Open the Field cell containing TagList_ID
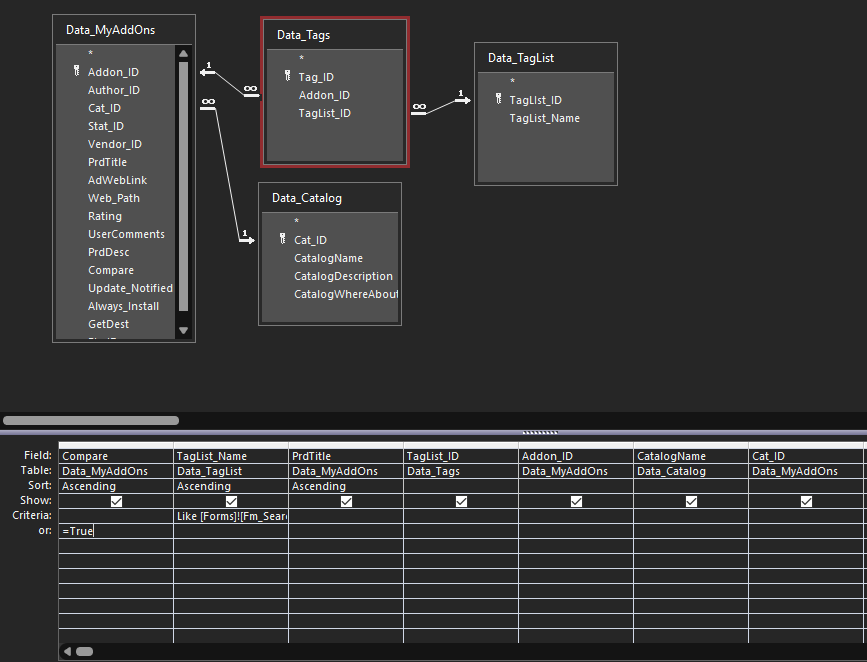 coord(460,456)
